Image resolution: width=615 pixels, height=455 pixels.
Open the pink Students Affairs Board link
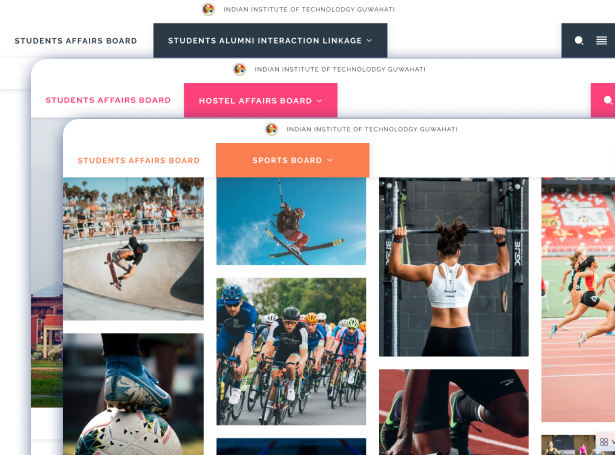(108, 100)
